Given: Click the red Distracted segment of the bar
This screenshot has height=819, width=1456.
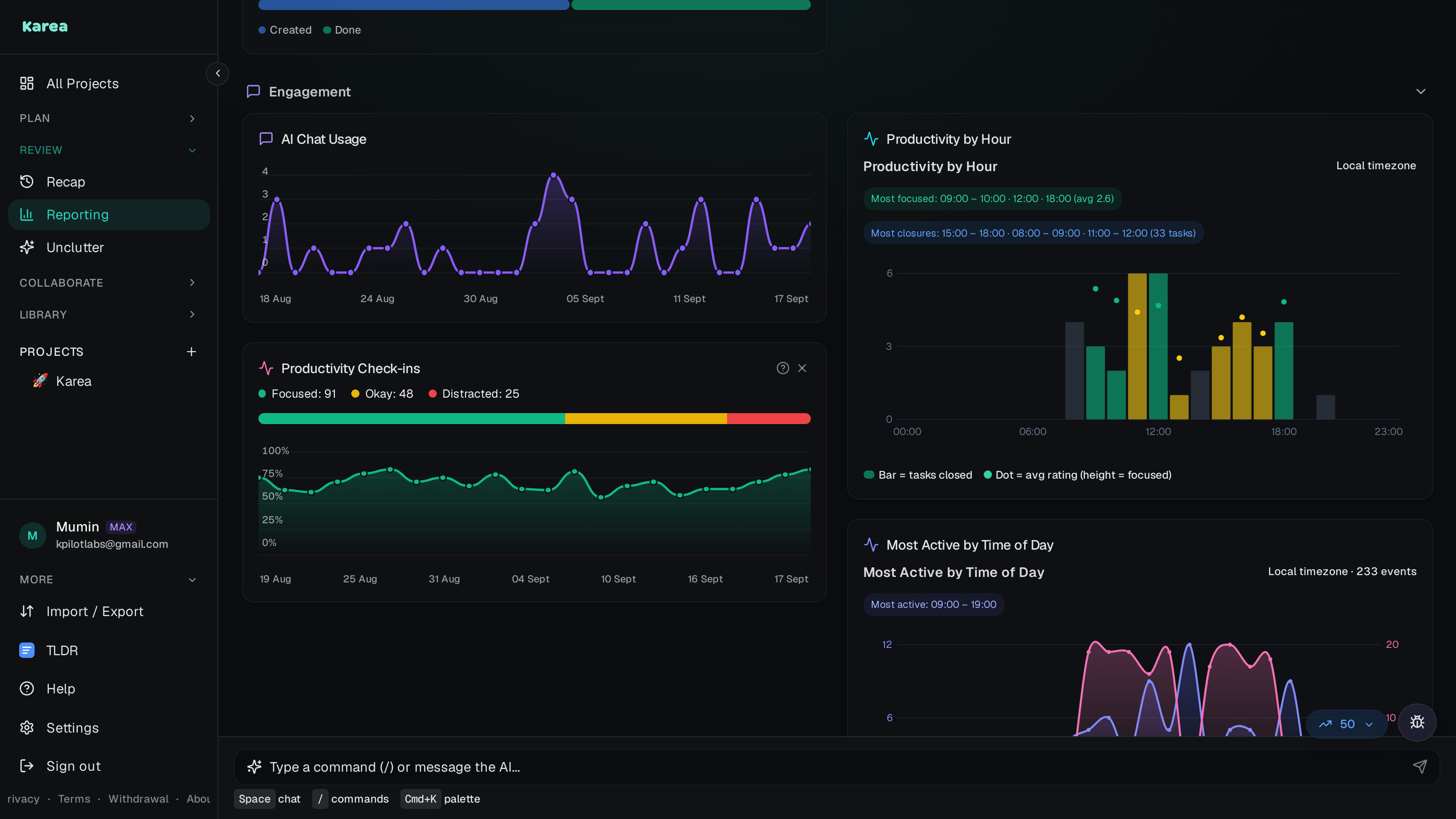Looking at the screenshot, I should coord(768,419).
